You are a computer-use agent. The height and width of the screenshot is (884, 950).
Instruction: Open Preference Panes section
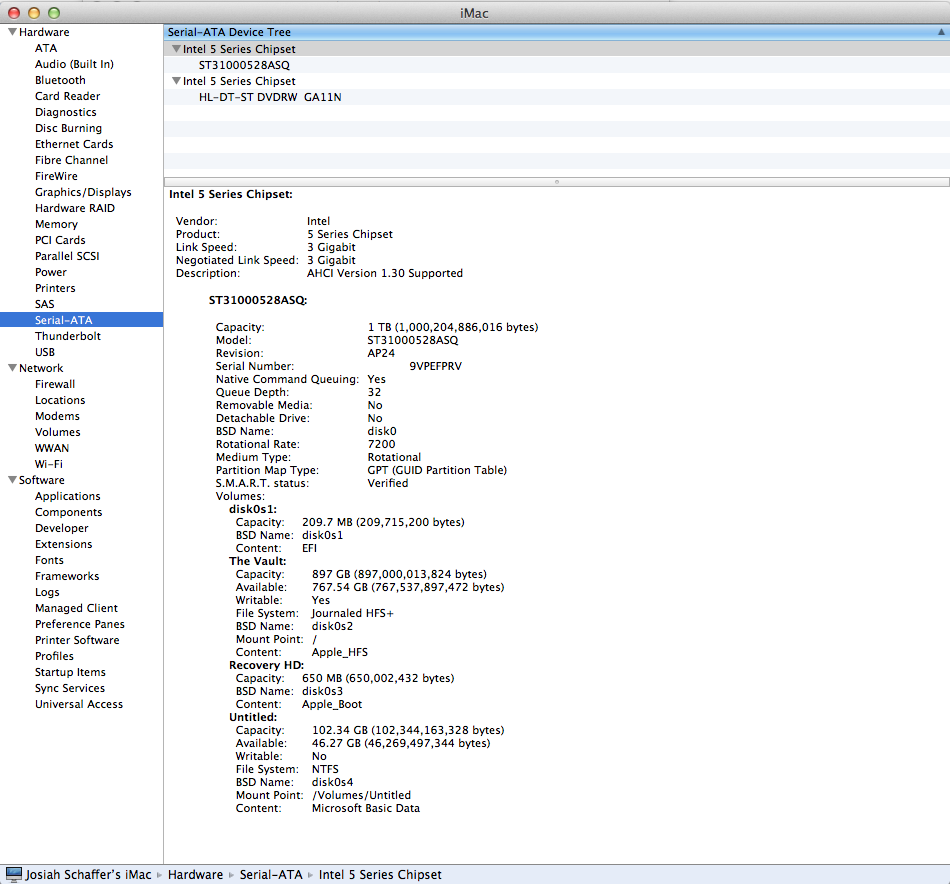[x=80, y=624]
